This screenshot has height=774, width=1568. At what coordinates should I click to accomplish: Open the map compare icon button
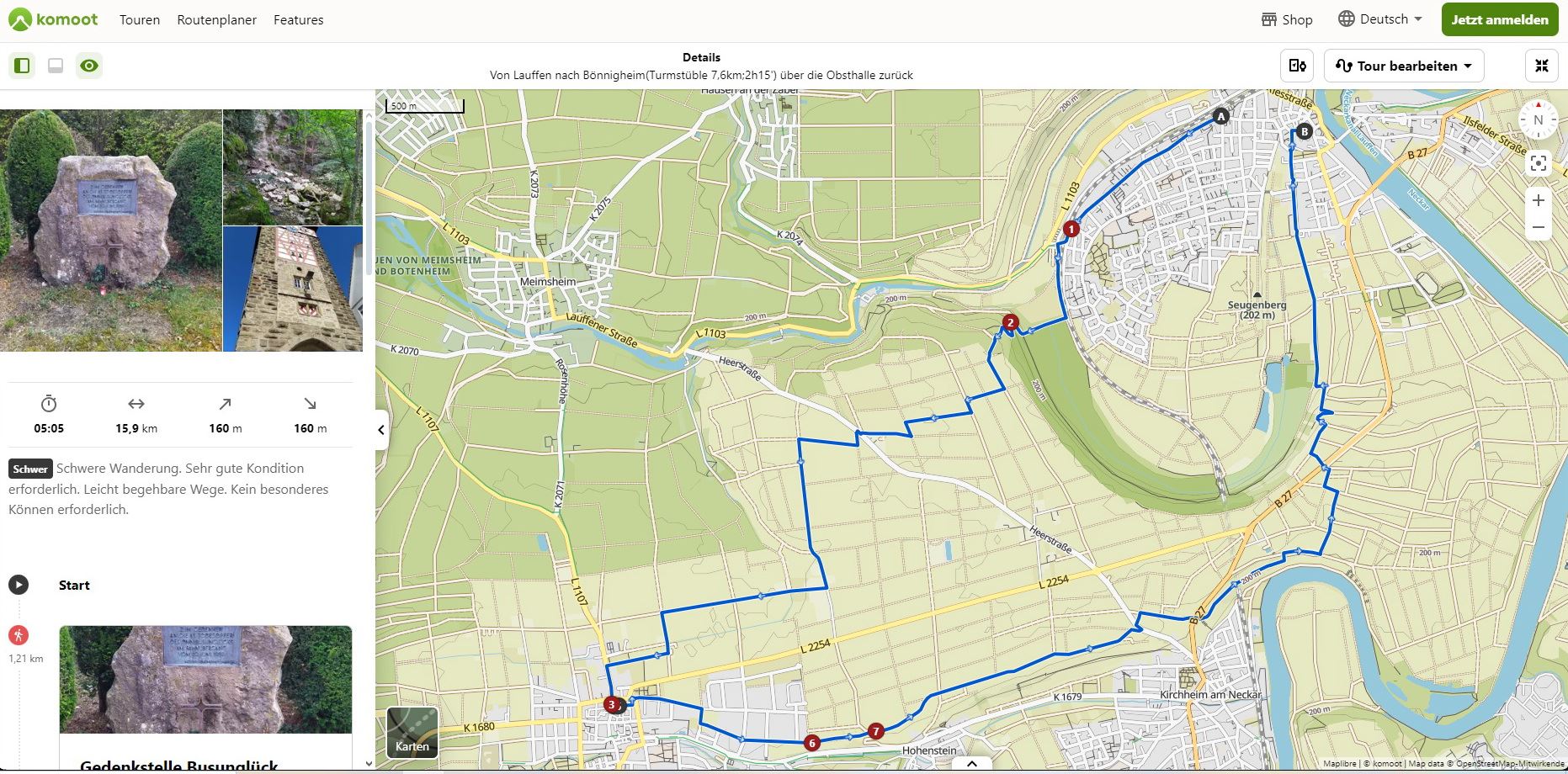pos(1297,66)
